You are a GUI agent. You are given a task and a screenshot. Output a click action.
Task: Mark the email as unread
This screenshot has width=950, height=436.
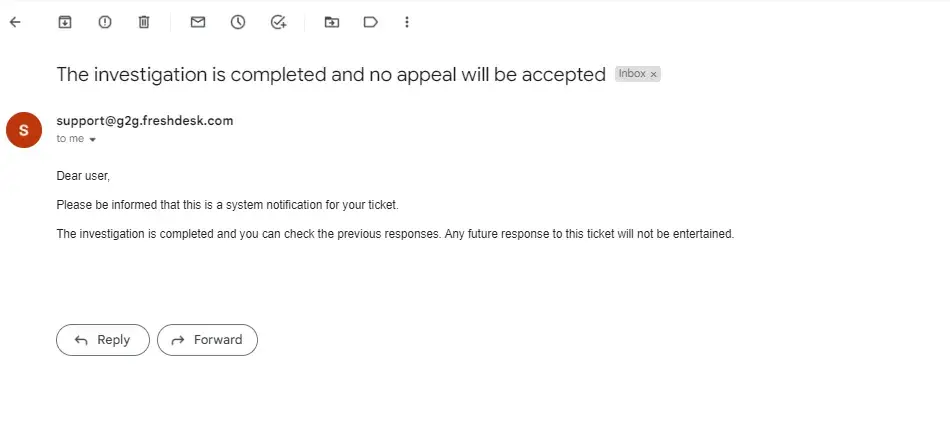(x=198, y=22)
